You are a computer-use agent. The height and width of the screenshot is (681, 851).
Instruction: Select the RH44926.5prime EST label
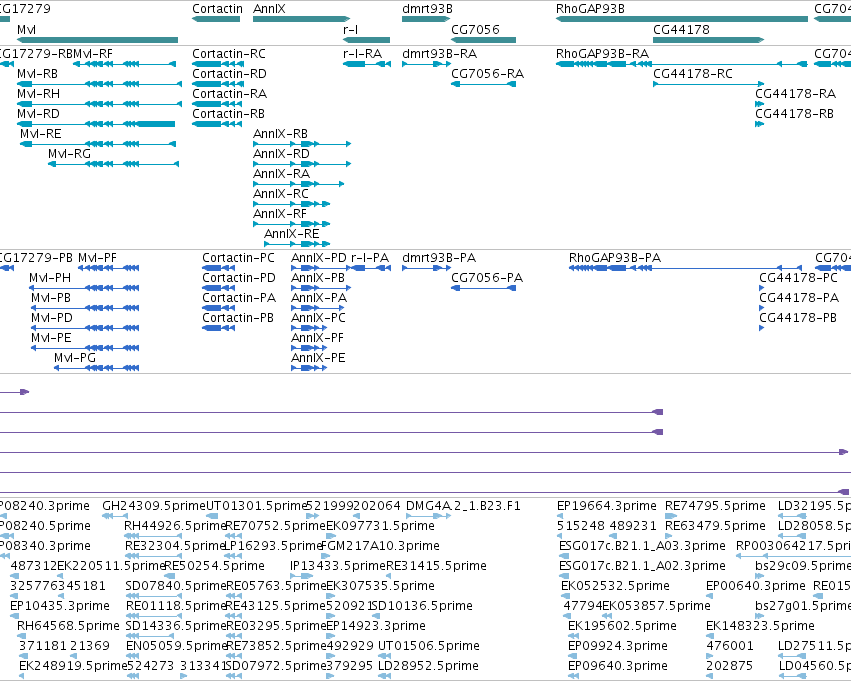coord(175,525)
